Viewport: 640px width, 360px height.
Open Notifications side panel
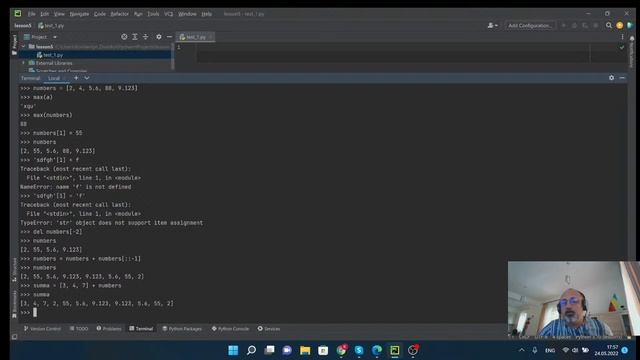[632, 51]
